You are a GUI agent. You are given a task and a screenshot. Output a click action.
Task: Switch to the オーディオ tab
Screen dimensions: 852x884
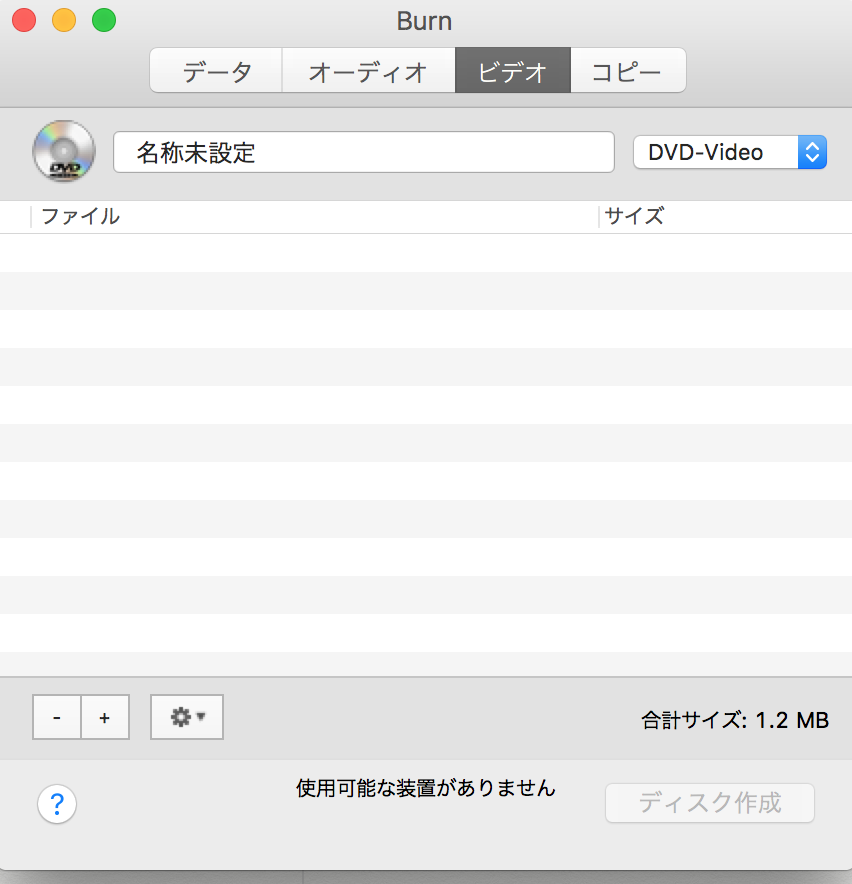[x=368, y=70]
